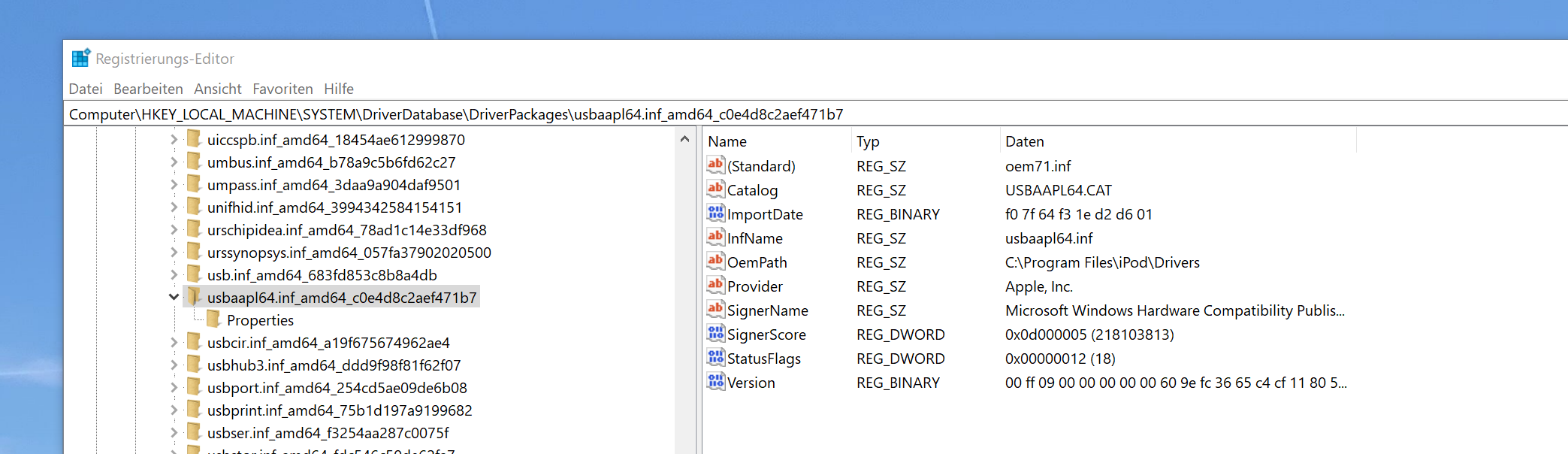Click the tree scrollbar up arrow
This screenshot has height=454, width=1568.
pos(684,139)
